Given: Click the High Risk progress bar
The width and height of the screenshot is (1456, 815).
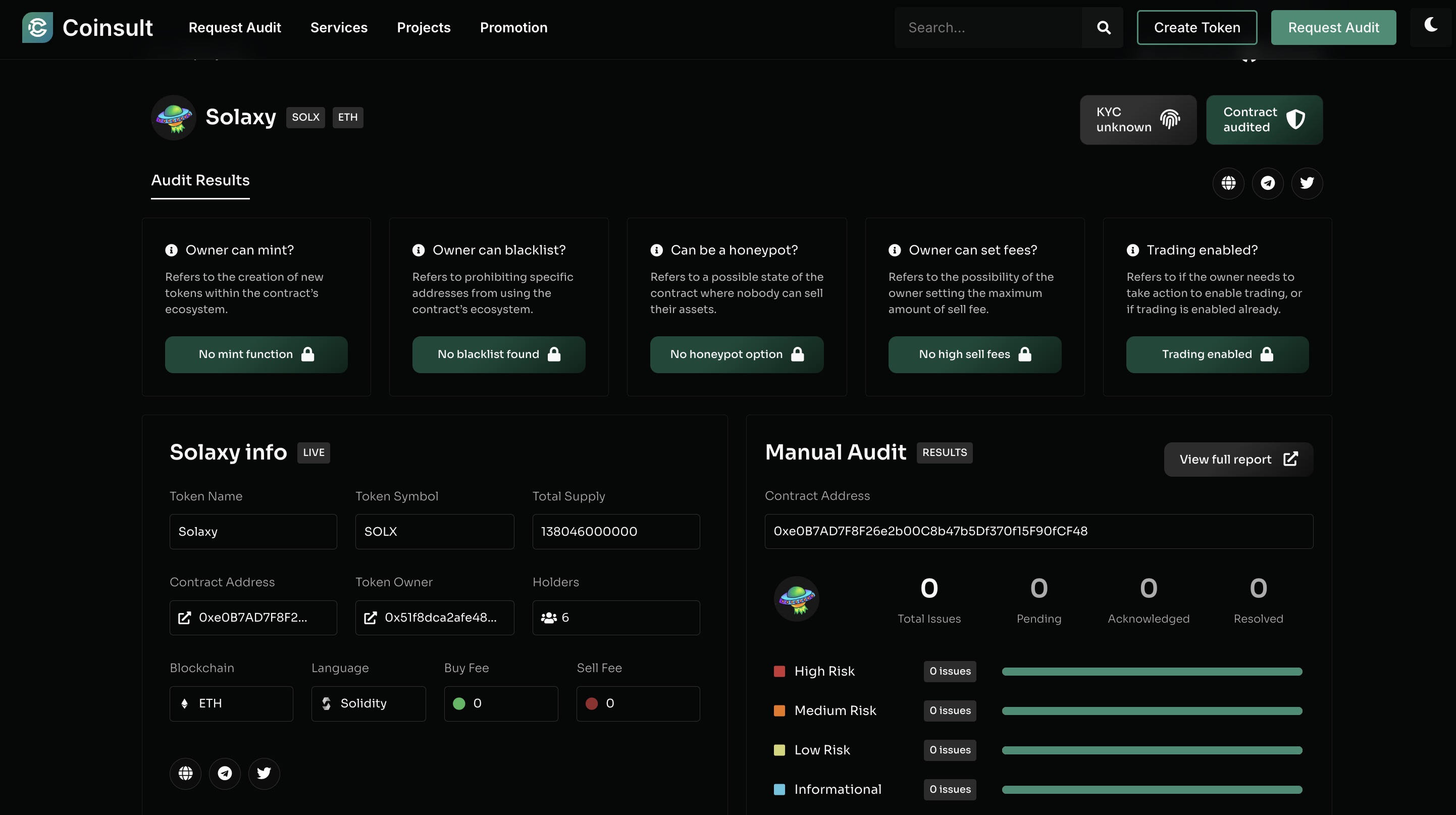Looking at the screenshot, I should click(1152, 672).
